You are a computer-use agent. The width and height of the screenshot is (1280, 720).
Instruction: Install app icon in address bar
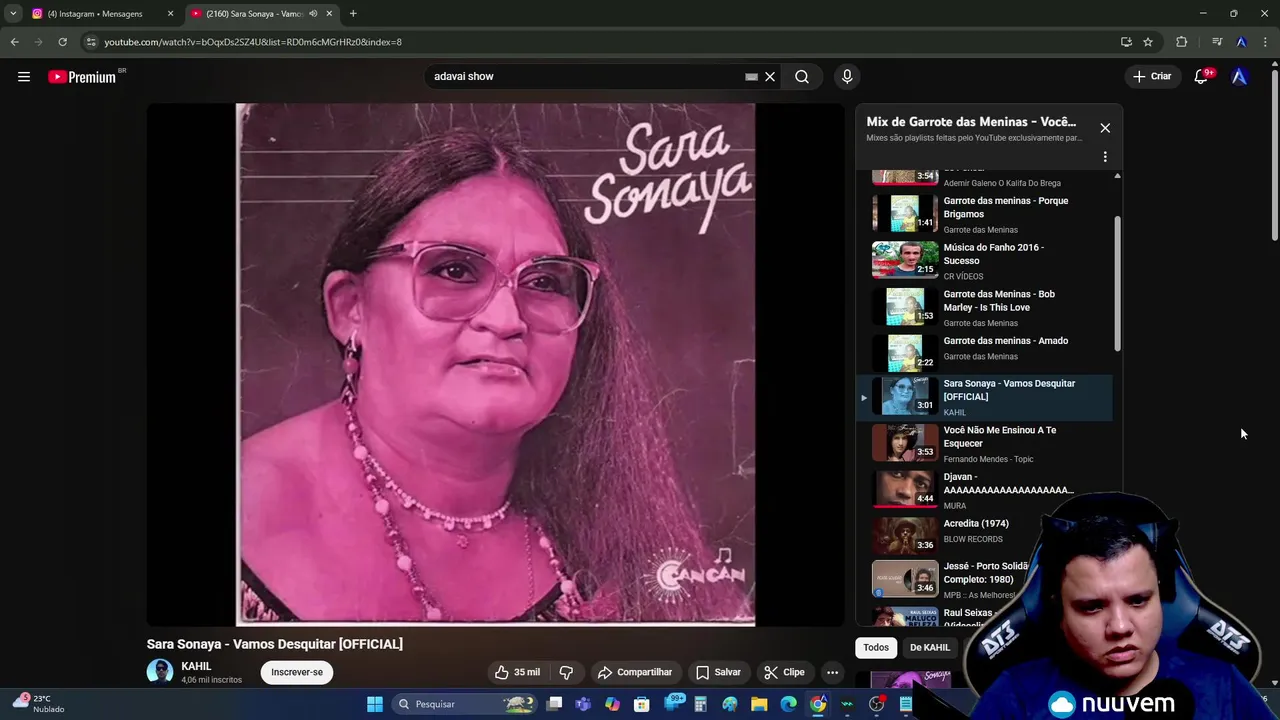pos(1126,42)
